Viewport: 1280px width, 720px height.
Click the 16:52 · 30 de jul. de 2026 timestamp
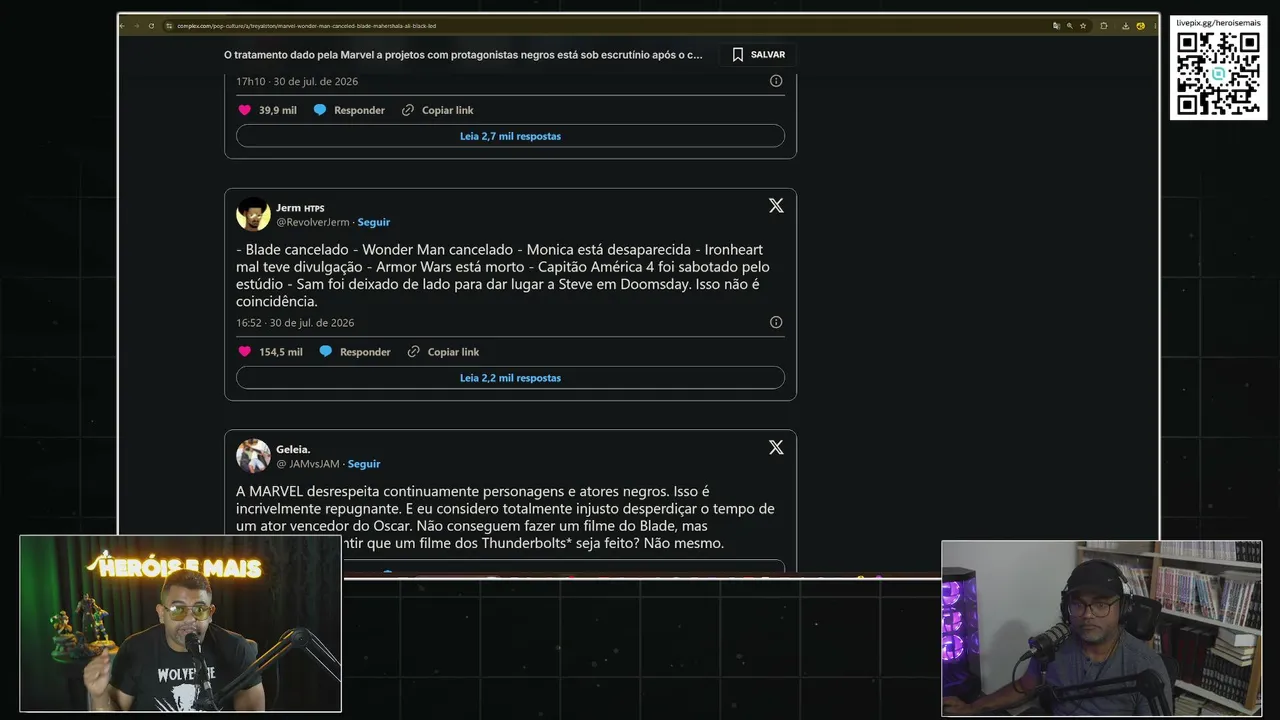tap(295, 323)
